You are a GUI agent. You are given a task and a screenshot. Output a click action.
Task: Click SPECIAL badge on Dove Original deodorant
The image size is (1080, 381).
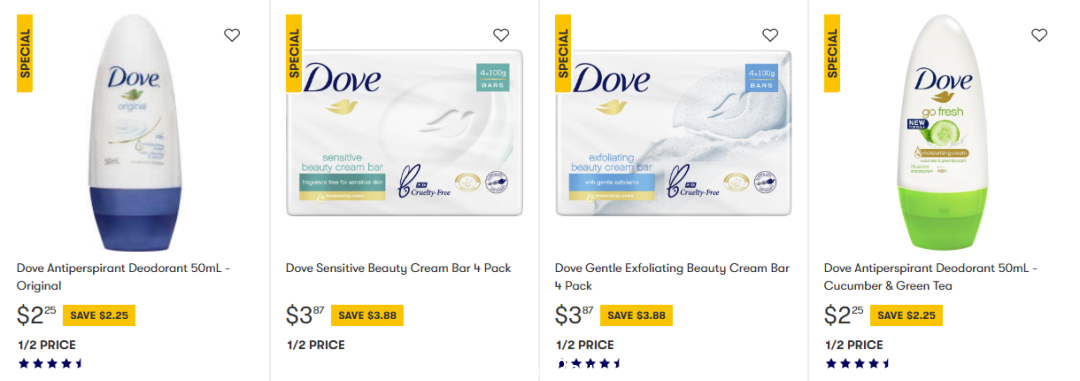25,53
